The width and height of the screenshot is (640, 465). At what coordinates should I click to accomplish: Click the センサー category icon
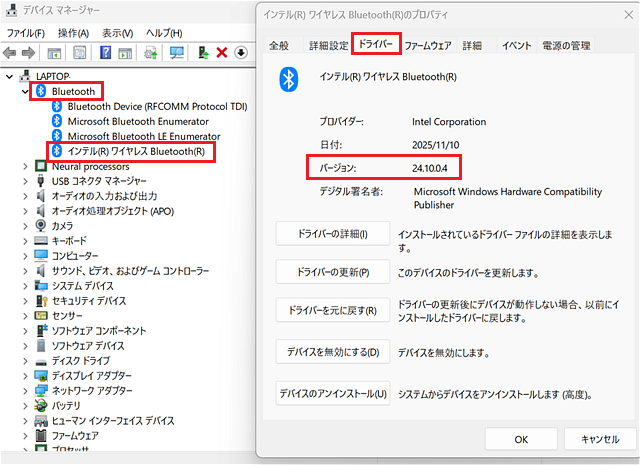pyautogui.click(x=41, y=316)
